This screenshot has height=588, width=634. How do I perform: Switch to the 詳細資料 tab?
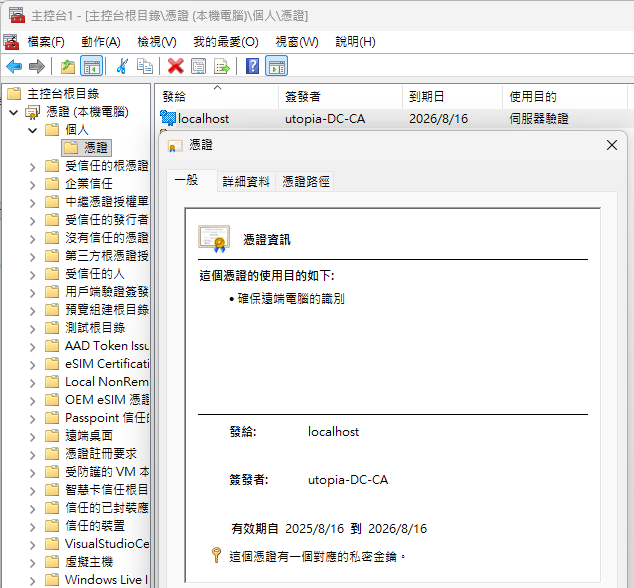[x=244, y=181]
